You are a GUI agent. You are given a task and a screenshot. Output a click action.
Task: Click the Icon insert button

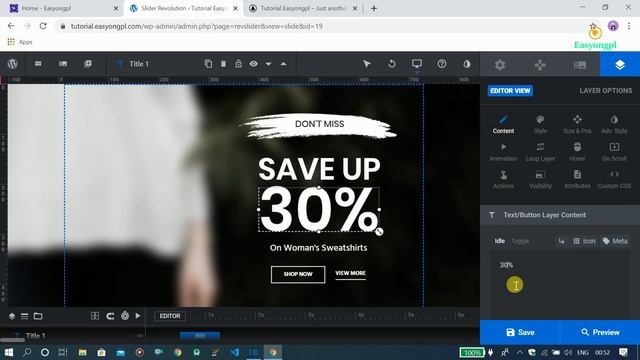(x=584, y=241)
